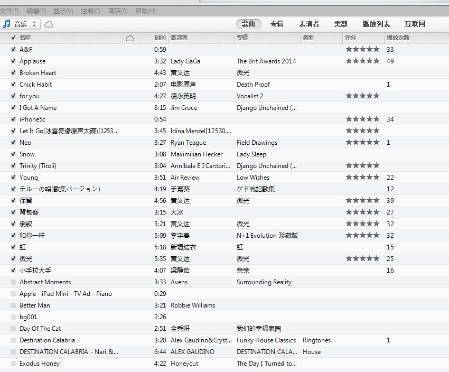Screen dimensions: 449x372
Task: Select the iPhone5c track
Action: click(x=32, y=119)
